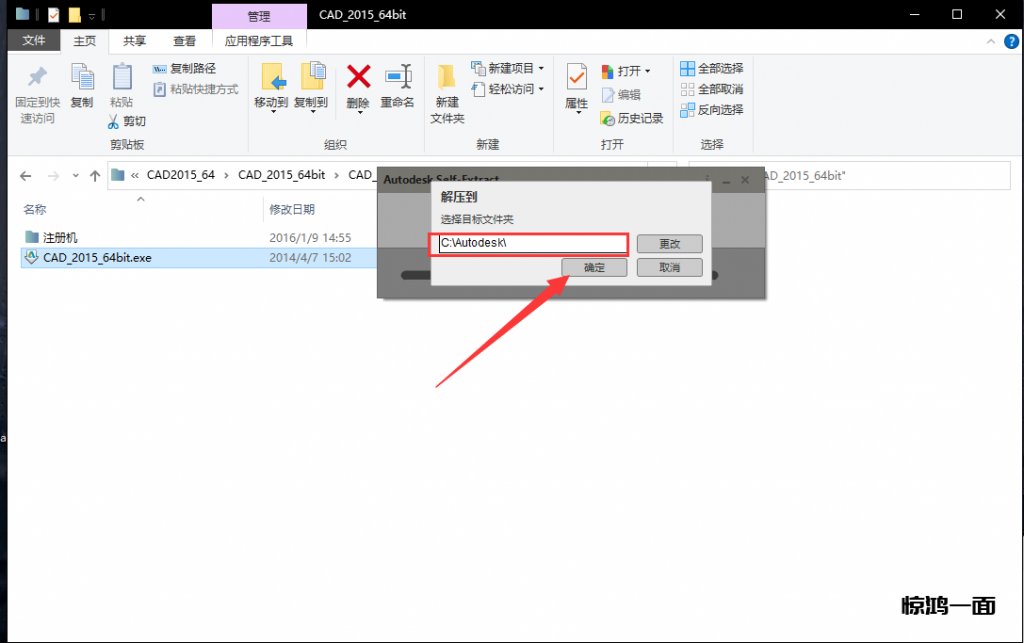This screenshot has width=1024, height=643.
Task: Click the red Delete X icon
Action: 358,78
